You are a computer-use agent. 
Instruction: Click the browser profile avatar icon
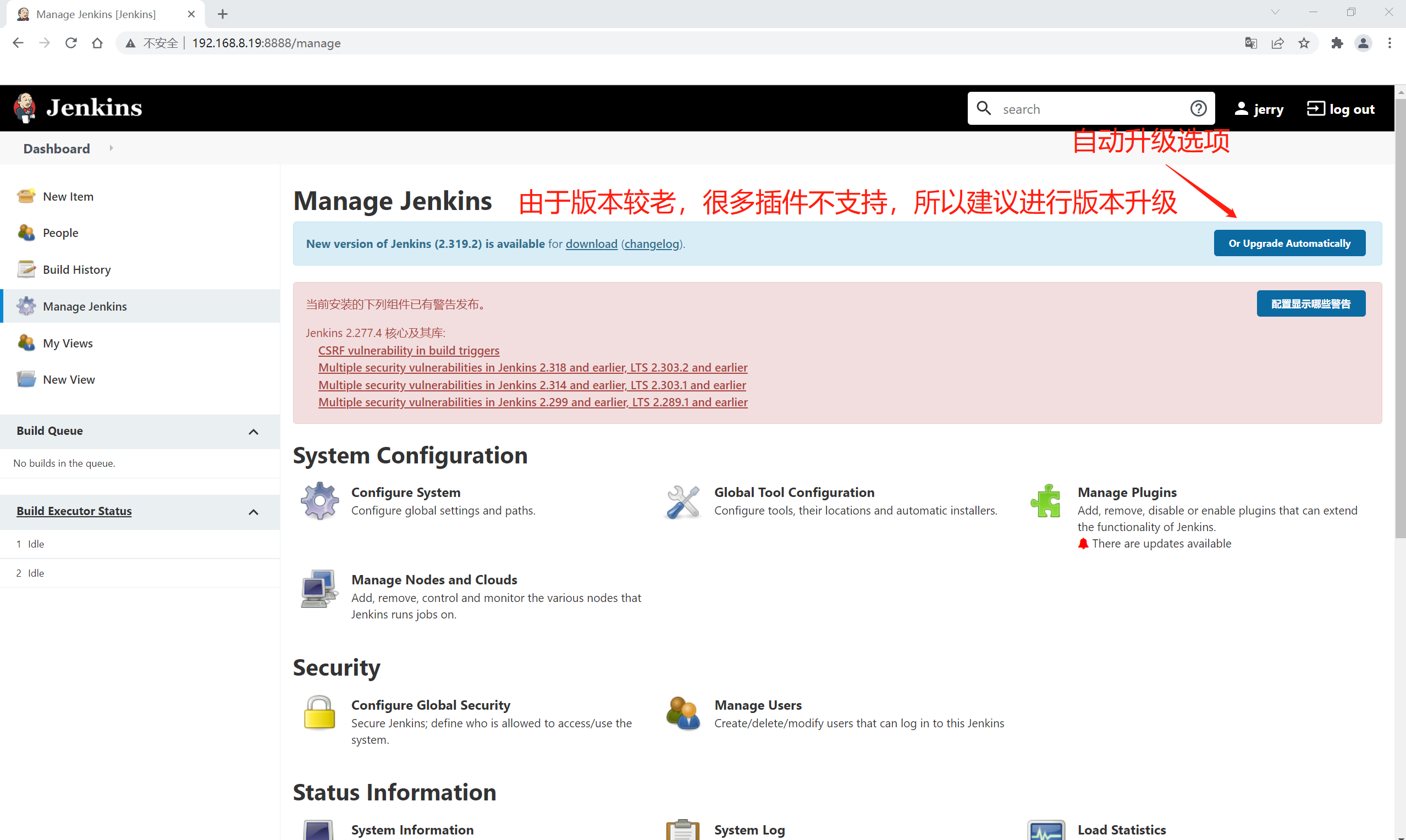(x=1363, y=43)
